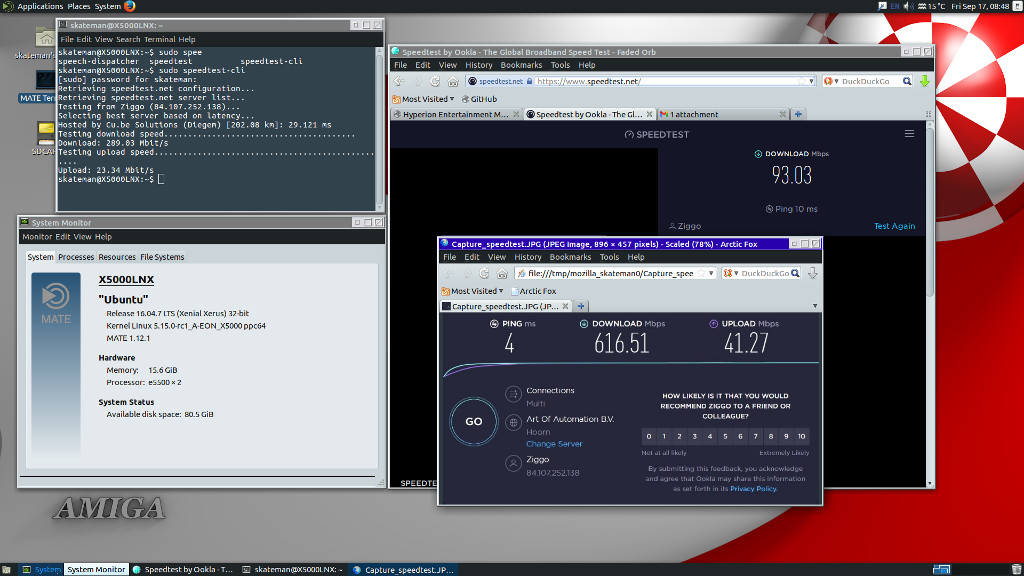The width and height of the screenshot is (1024, 576).
Task: Open URL history dropdown in Faded Orb
Action: (811, 81)
